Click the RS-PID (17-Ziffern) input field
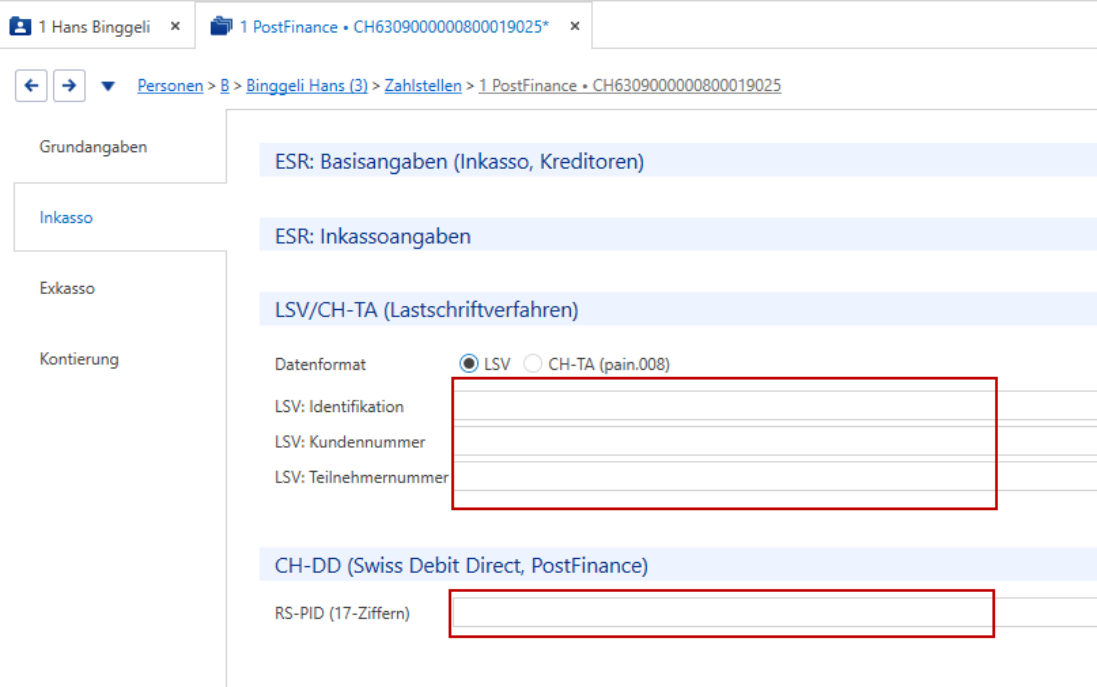Image resolution: width=1097 pixels, height=687 pixels. pos(775,613)
